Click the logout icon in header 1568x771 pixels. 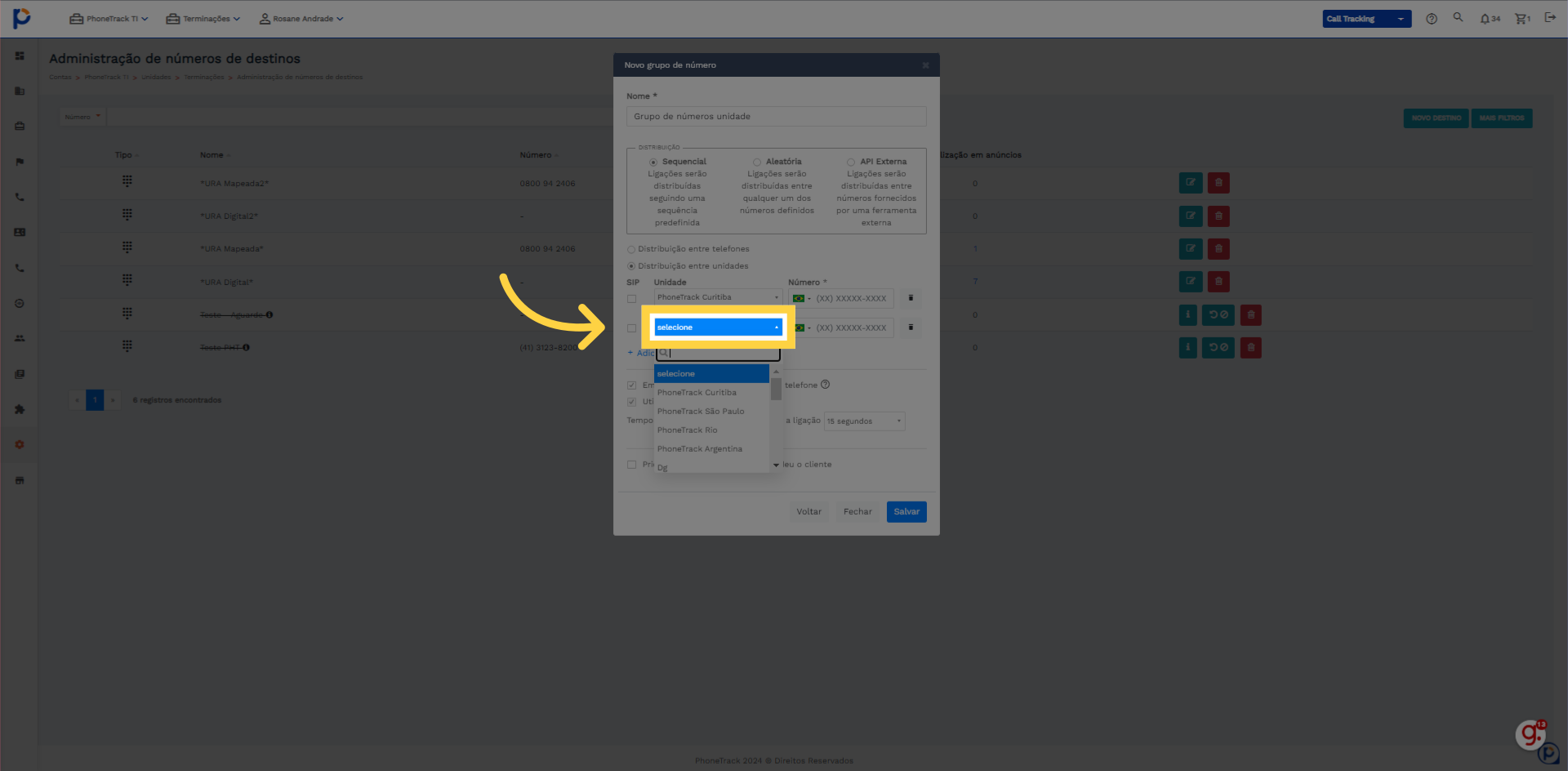1550,17
